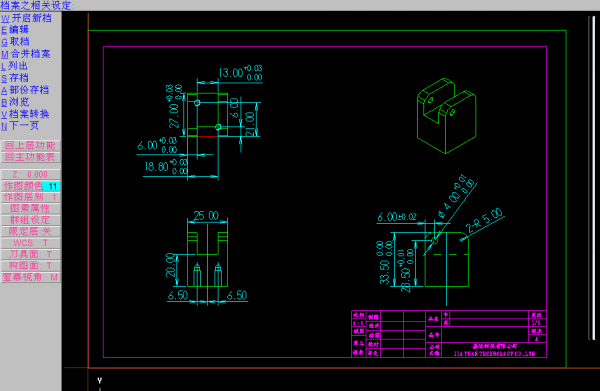Toggle the 限定层 关 level limit
The width and height of the screenshot is (600, 391).
(31, 231)
